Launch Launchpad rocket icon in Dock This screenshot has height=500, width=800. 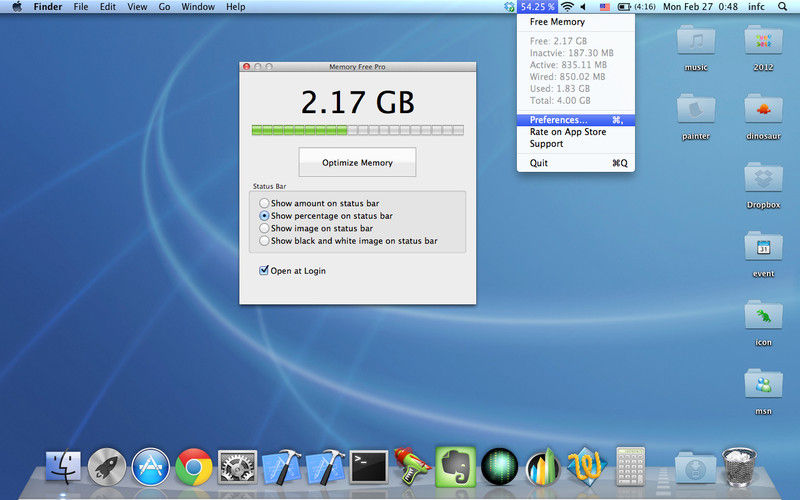pyautogui.click(x=107, y=467)
